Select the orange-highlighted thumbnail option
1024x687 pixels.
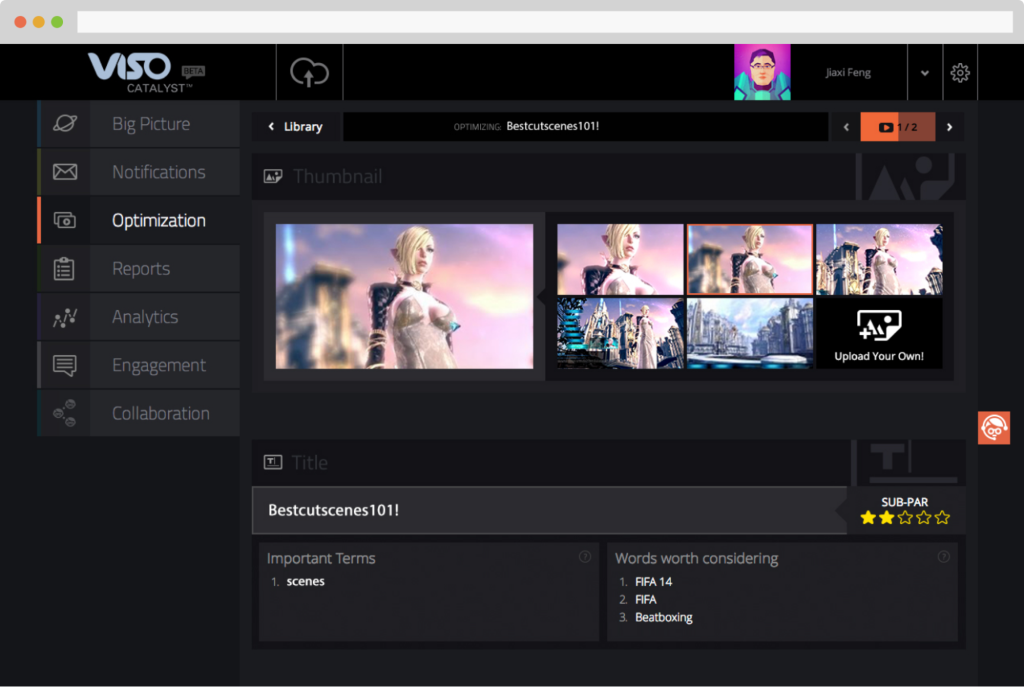[749, 259]
